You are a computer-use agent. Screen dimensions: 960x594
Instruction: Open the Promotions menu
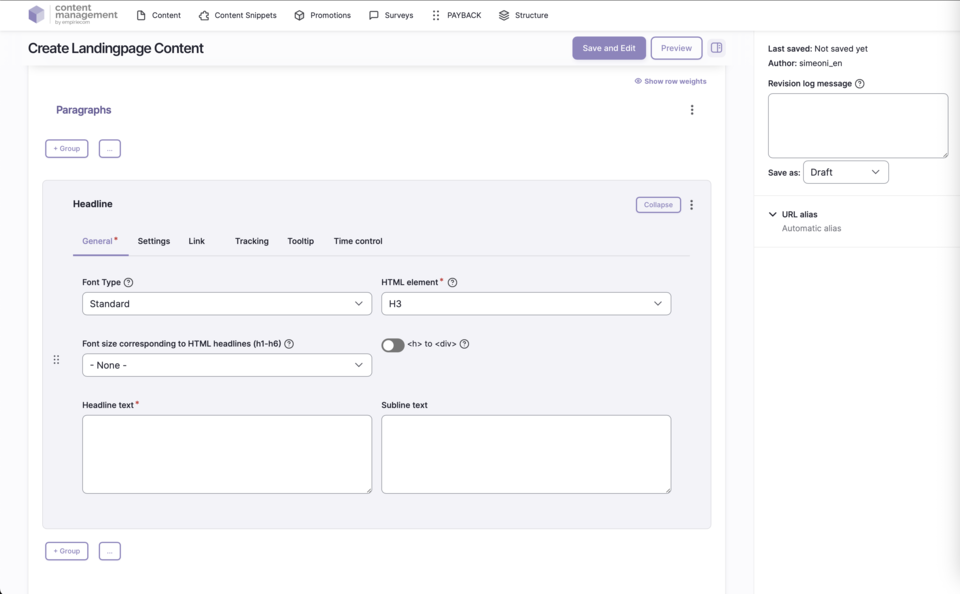point(322,15)
